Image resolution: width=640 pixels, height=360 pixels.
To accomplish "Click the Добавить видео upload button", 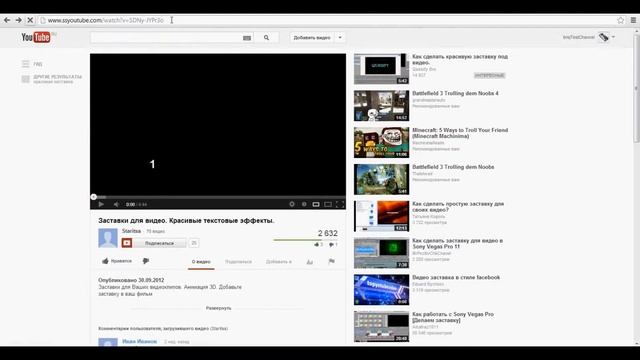I will (x=312, y=38).
